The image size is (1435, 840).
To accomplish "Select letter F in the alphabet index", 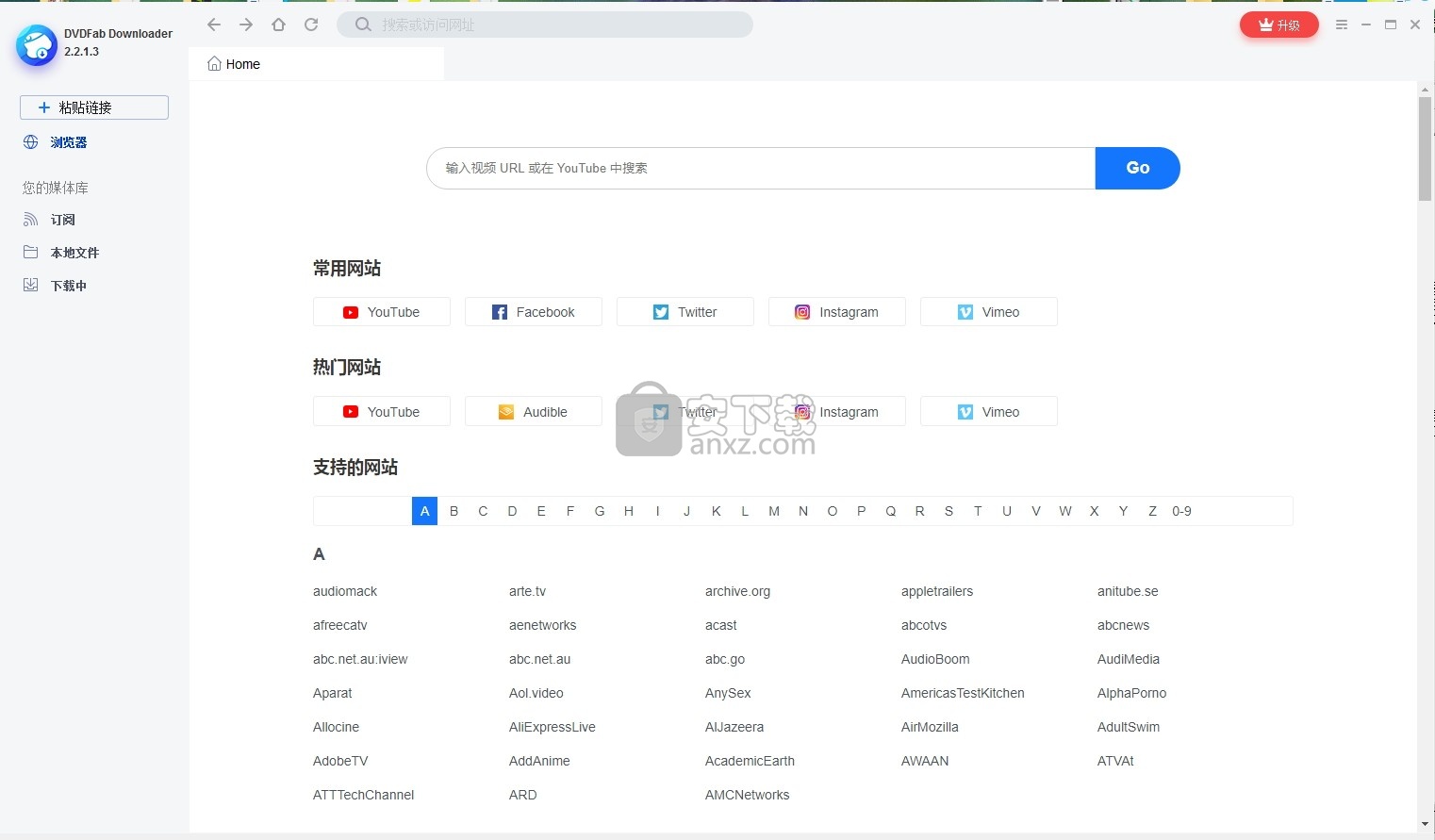I will [x=570, y=511].
